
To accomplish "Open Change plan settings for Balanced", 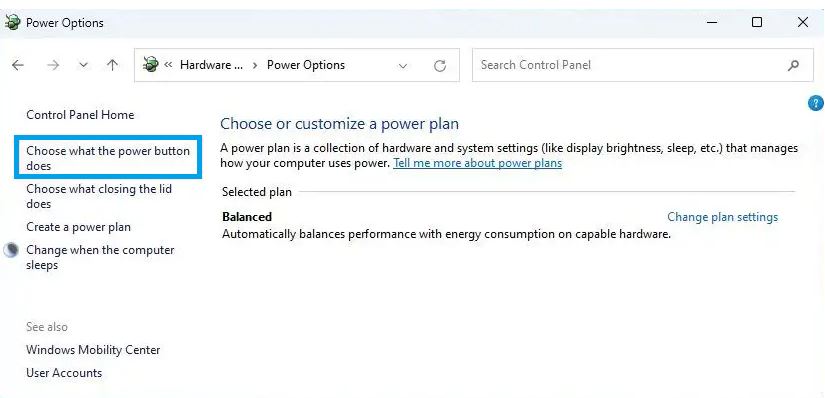I will pos(722,217).
